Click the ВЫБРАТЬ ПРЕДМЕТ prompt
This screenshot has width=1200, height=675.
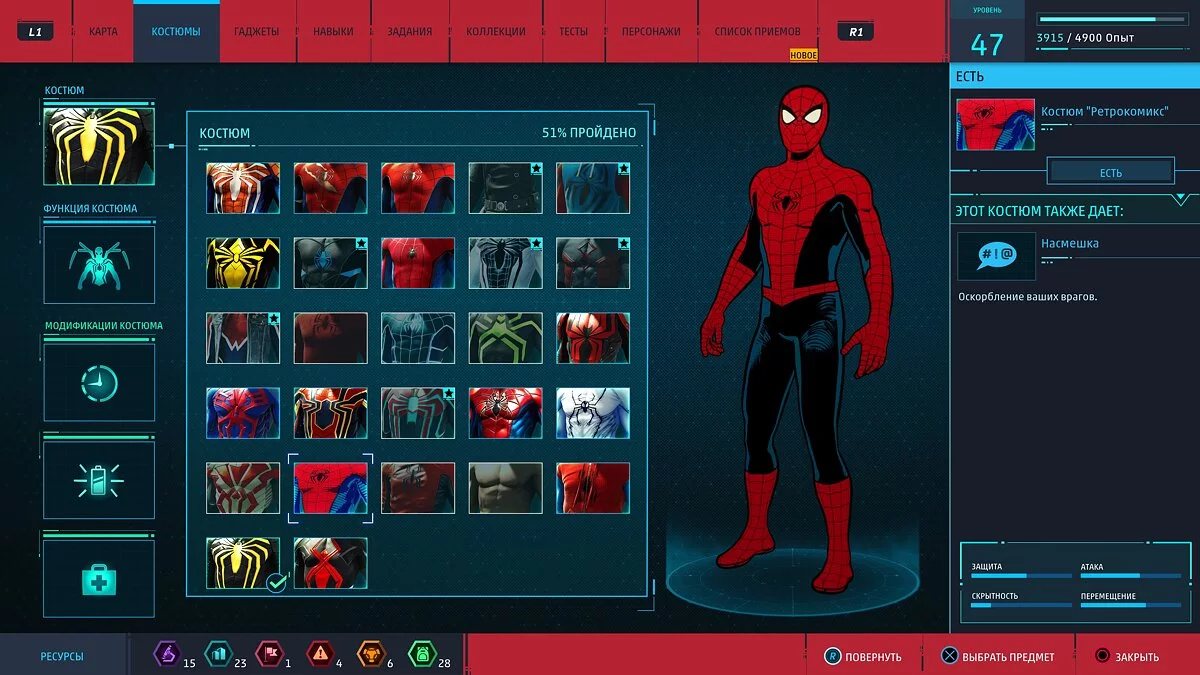[x=998, y=657]
